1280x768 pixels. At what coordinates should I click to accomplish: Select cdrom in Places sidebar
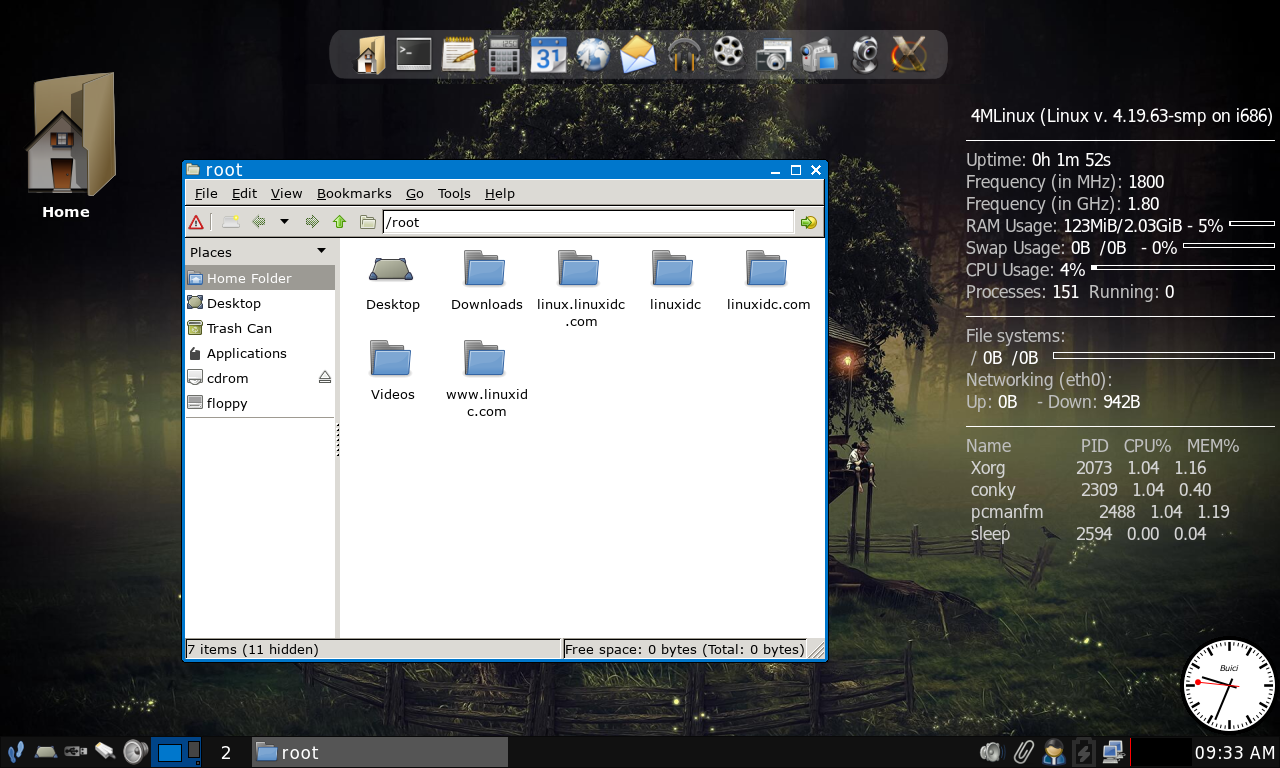(260, 378)
